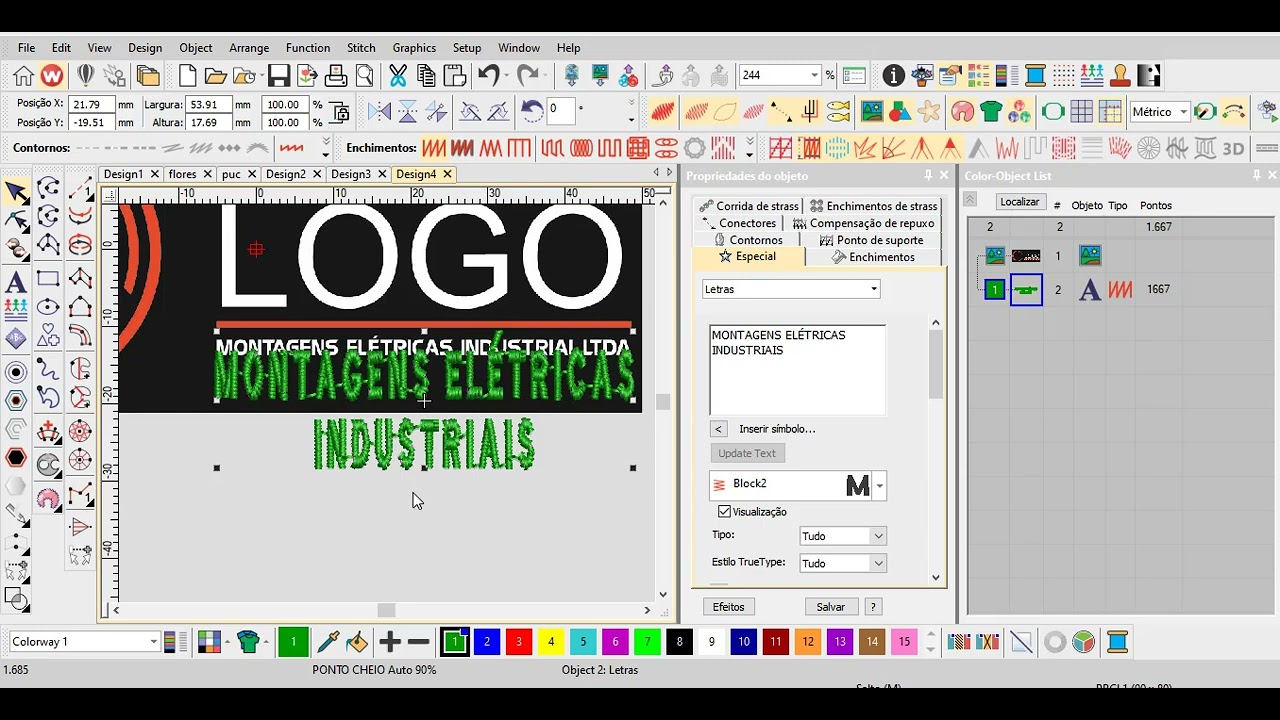This screenshot has height=720, width=1280.
Task: Click the bullseye circle tool in left toolbox
Action: [x=16, y=372]
